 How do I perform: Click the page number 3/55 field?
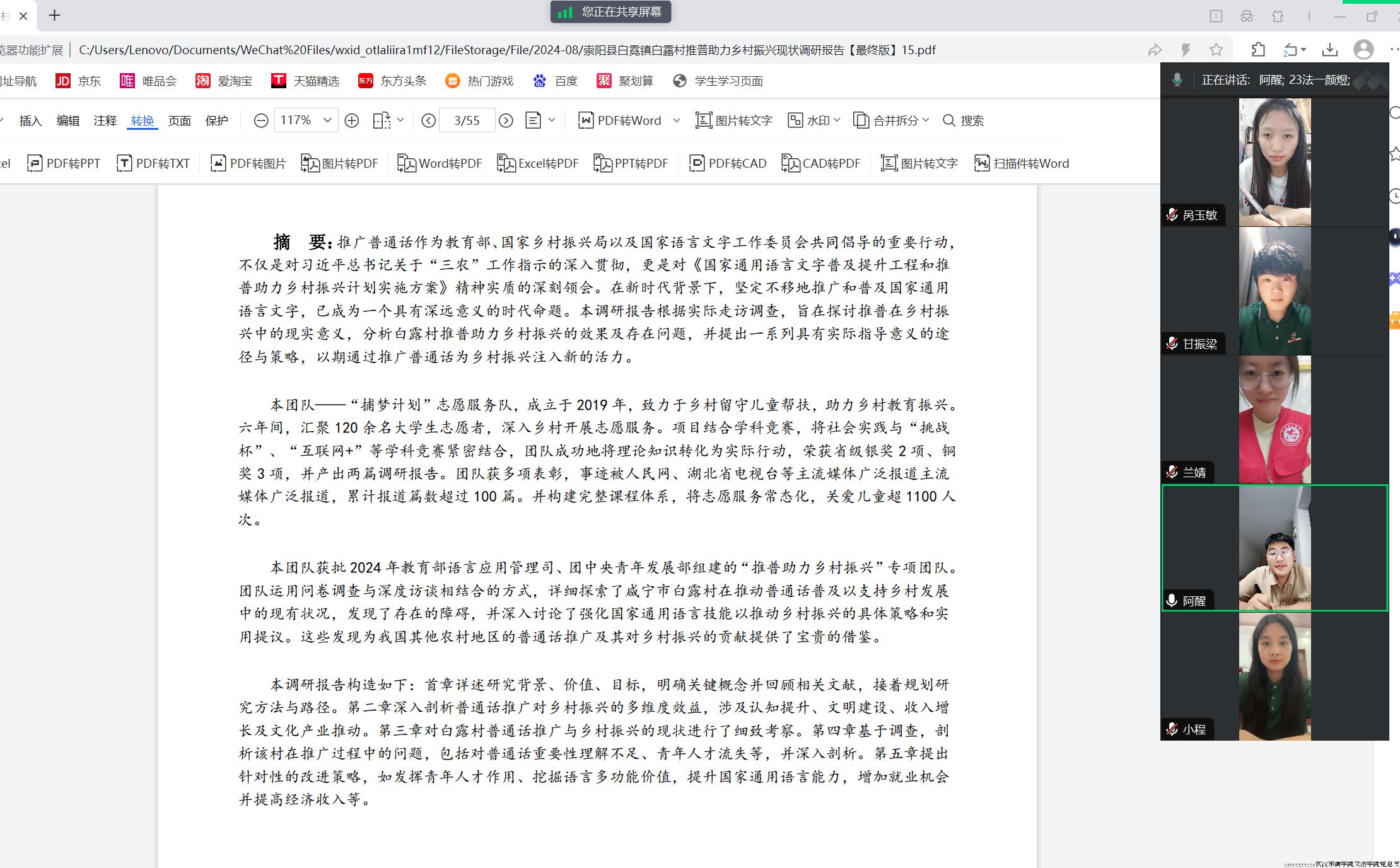coord(467,120)
